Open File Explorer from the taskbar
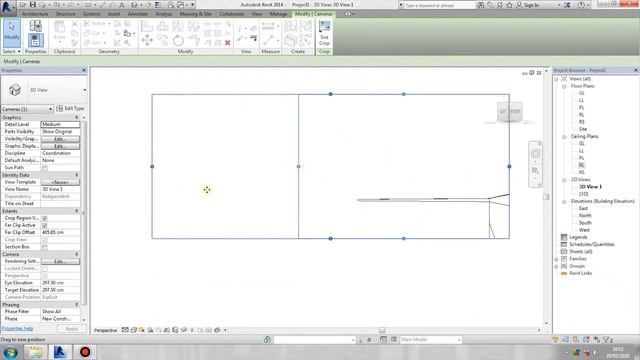This screenshot has height=360, width=640. coord(36,352)
